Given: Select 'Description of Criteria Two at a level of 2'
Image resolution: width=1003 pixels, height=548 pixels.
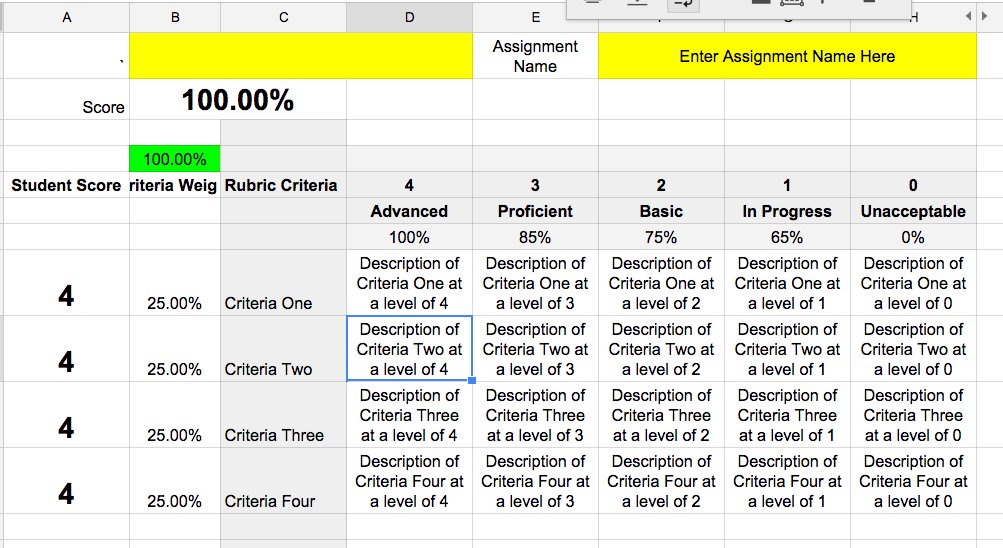Looking at the screenshot, I should pos(661,348).
